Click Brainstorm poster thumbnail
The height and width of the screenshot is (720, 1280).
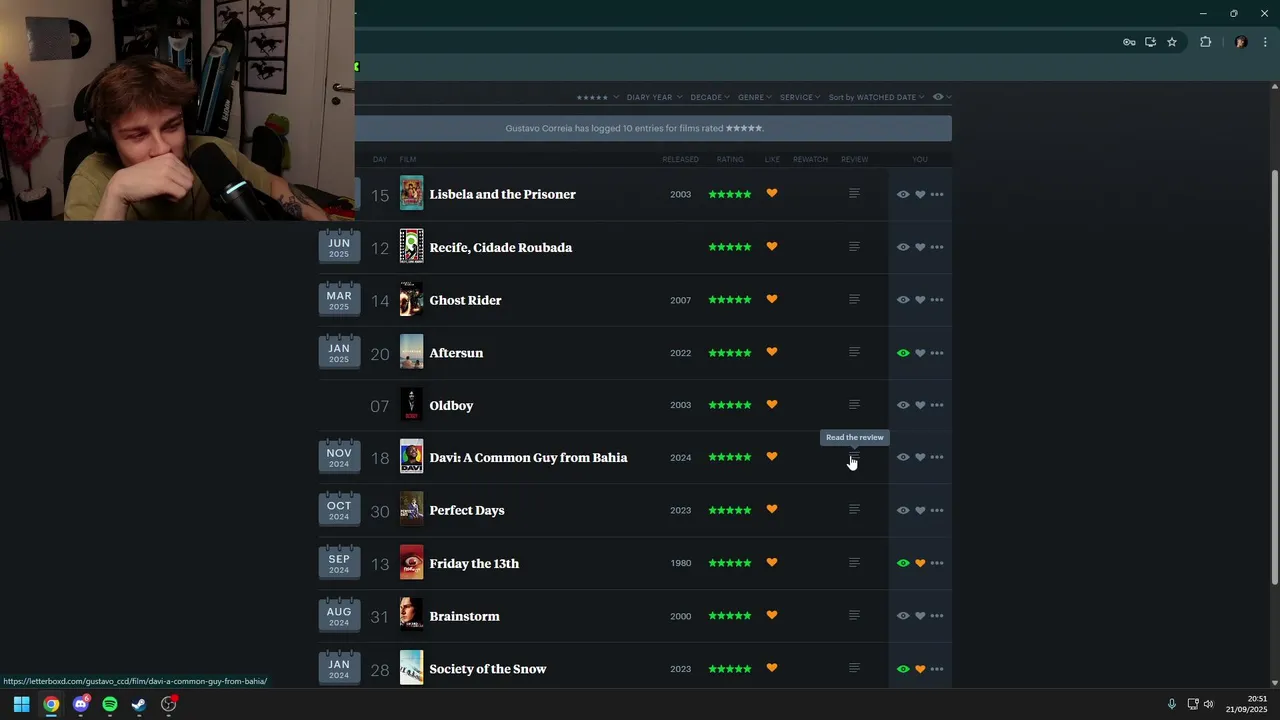tap(411, 616)
